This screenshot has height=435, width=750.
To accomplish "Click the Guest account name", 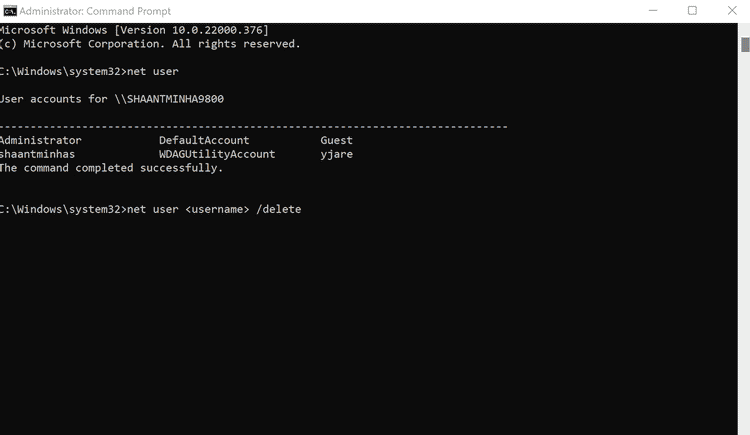I will pos(336,141).
